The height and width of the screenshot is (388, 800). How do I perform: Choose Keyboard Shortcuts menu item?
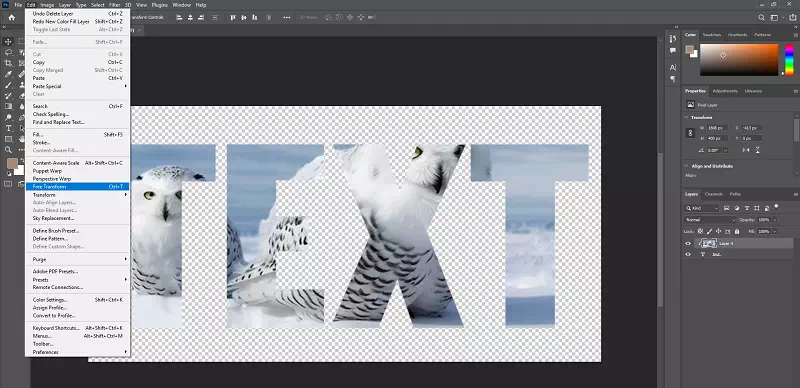point(78,328)
